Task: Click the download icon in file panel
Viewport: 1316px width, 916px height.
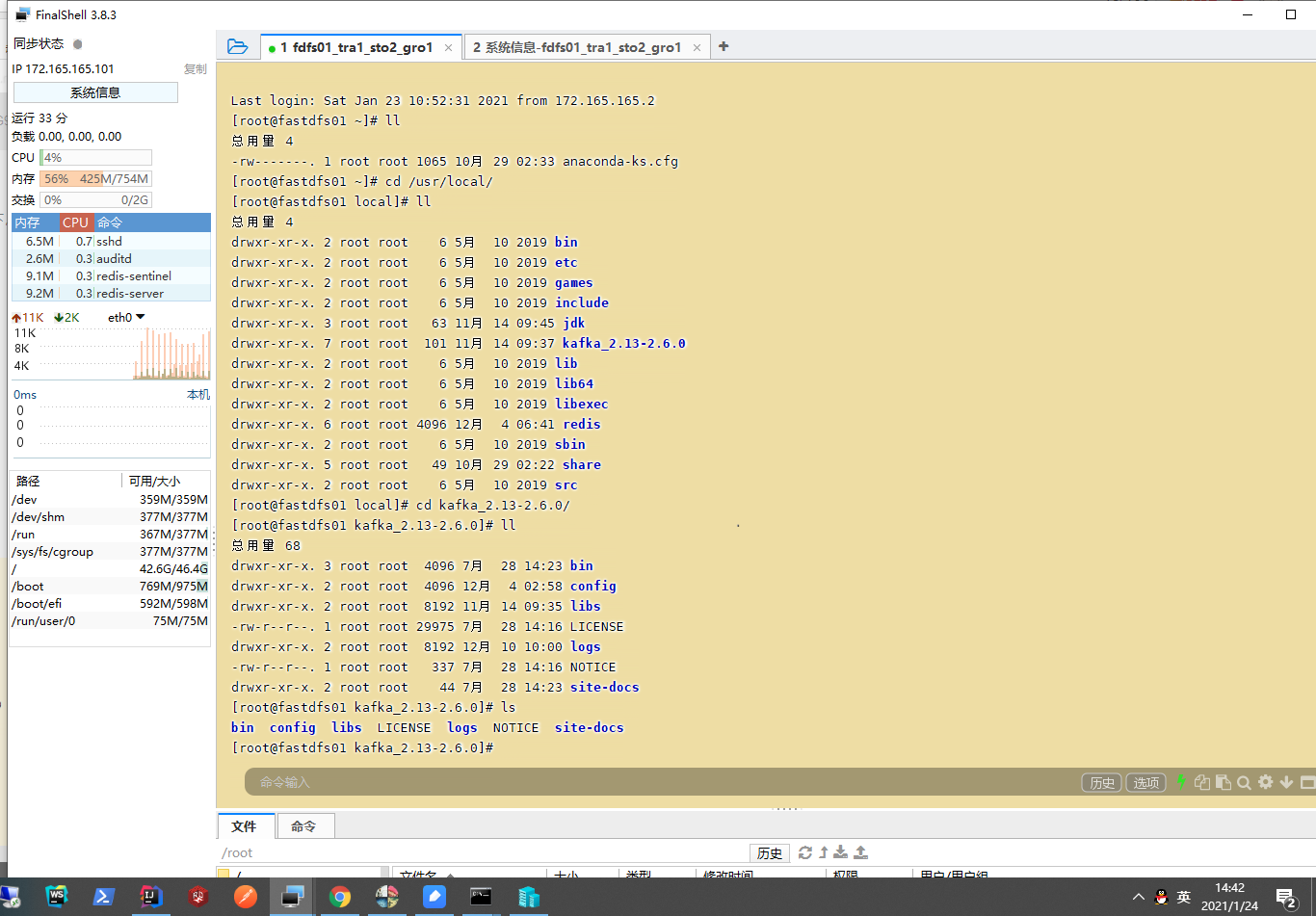Action: click(841, 852)
